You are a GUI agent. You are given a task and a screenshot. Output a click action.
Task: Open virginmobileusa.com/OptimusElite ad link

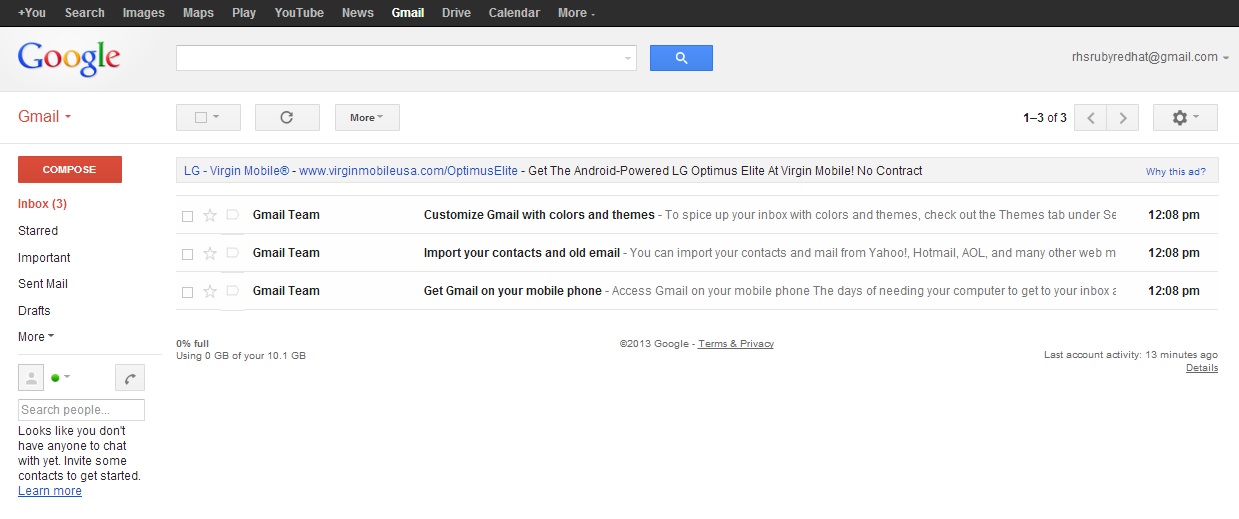click(408, 171)
